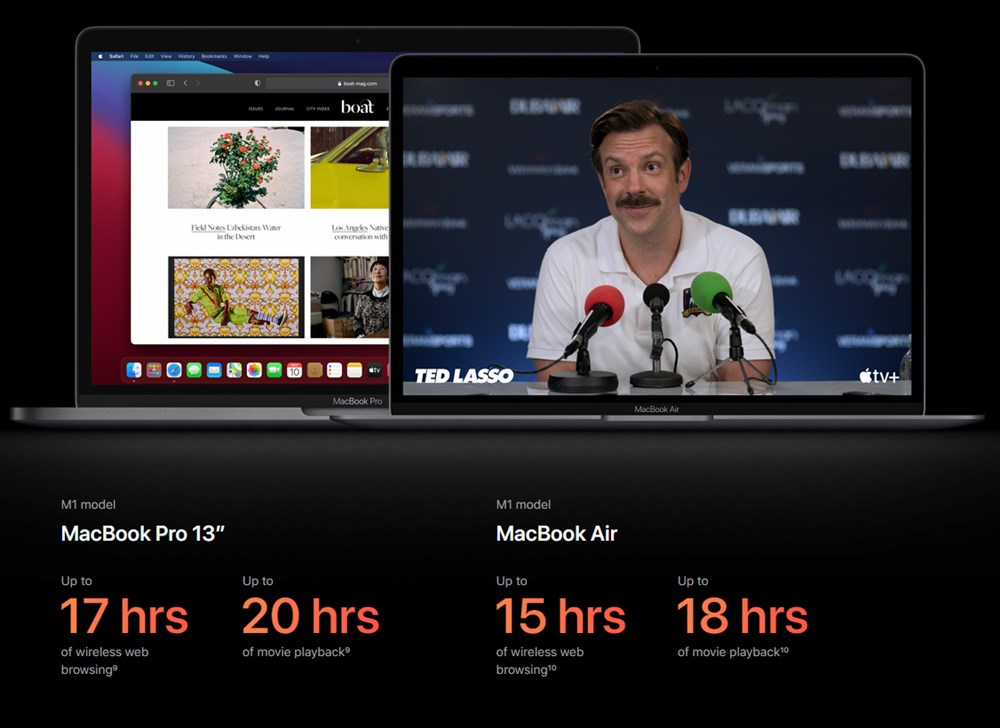Click the boat-mag.com address bar
This screenshot has height=728, width=1000.
click(358, 83)
